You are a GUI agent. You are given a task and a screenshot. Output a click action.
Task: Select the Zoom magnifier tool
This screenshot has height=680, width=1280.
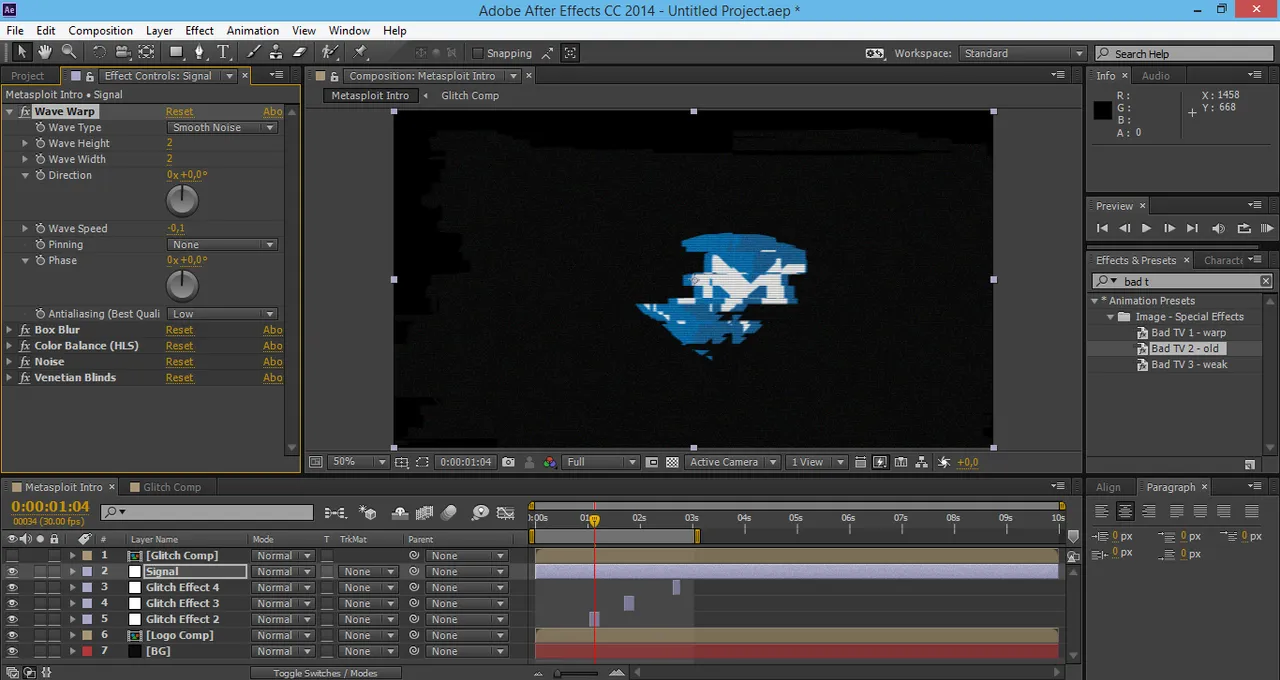pos(69,52)
